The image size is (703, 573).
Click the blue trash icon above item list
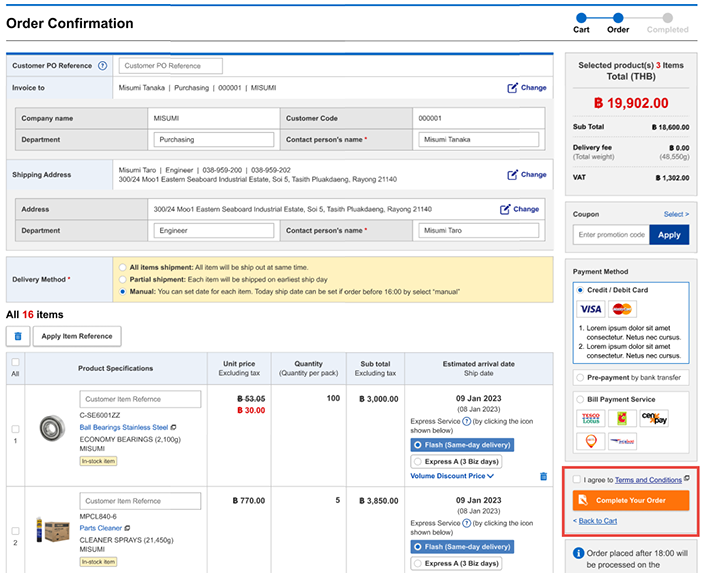[17, 337]
